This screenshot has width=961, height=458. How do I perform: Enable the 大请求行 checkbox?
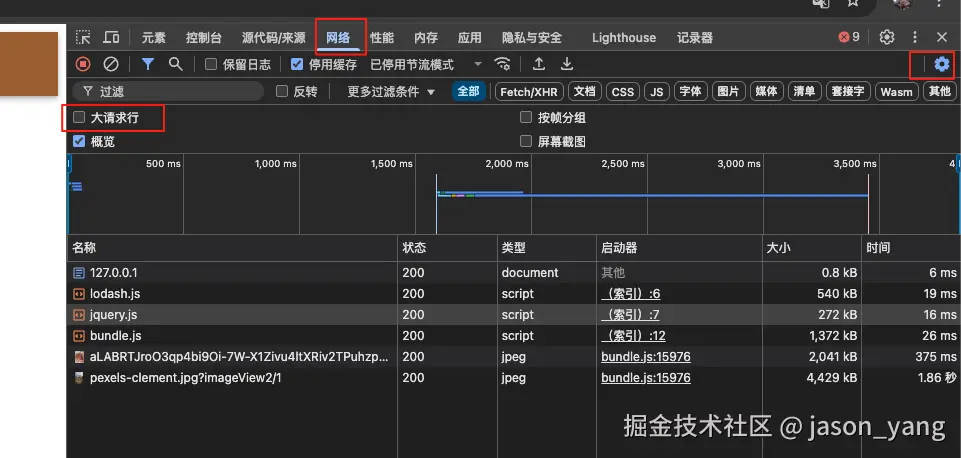coord(79,117)
